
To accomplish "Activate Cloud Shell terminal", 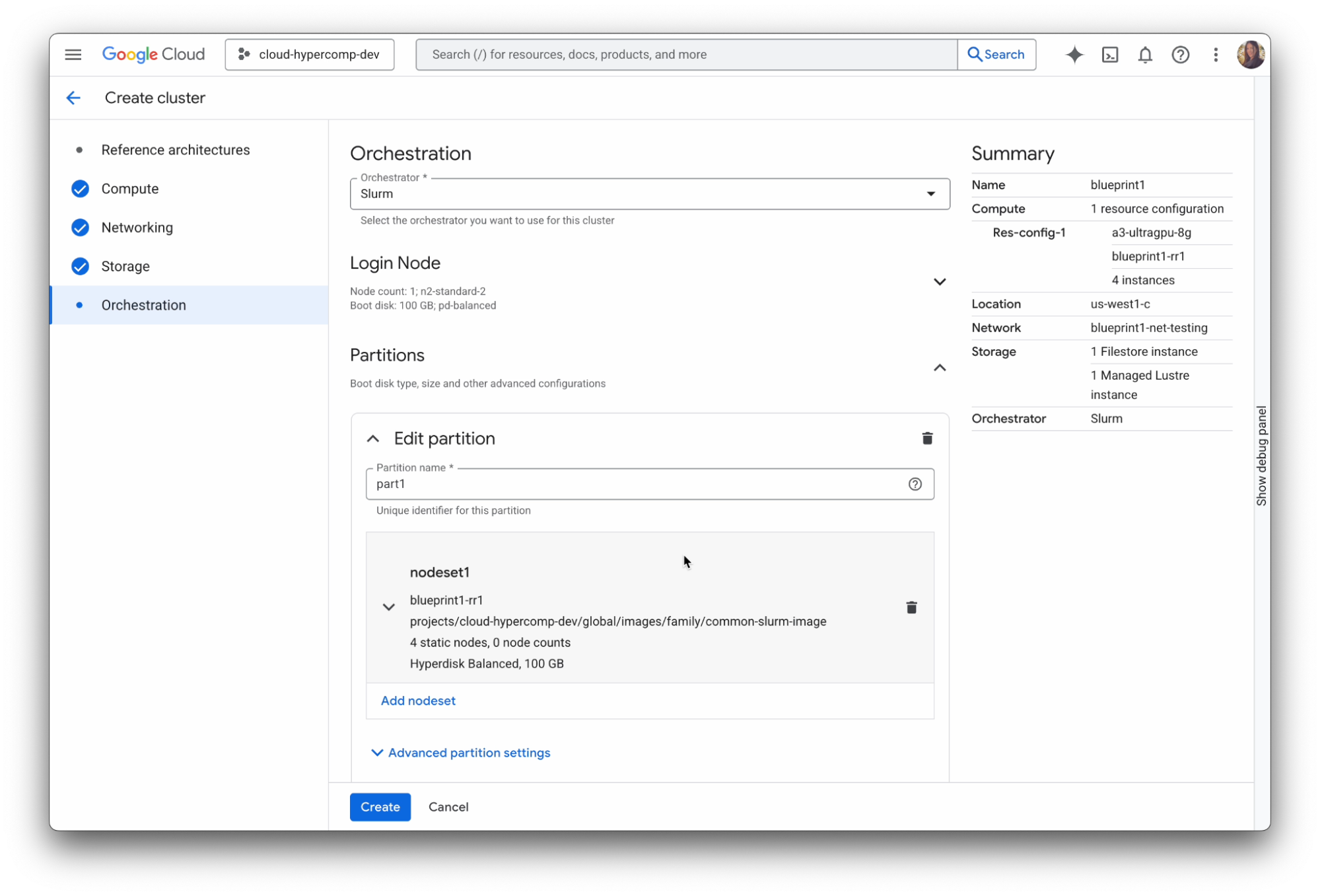I will pyautogui.click(x=1110, y=55).
